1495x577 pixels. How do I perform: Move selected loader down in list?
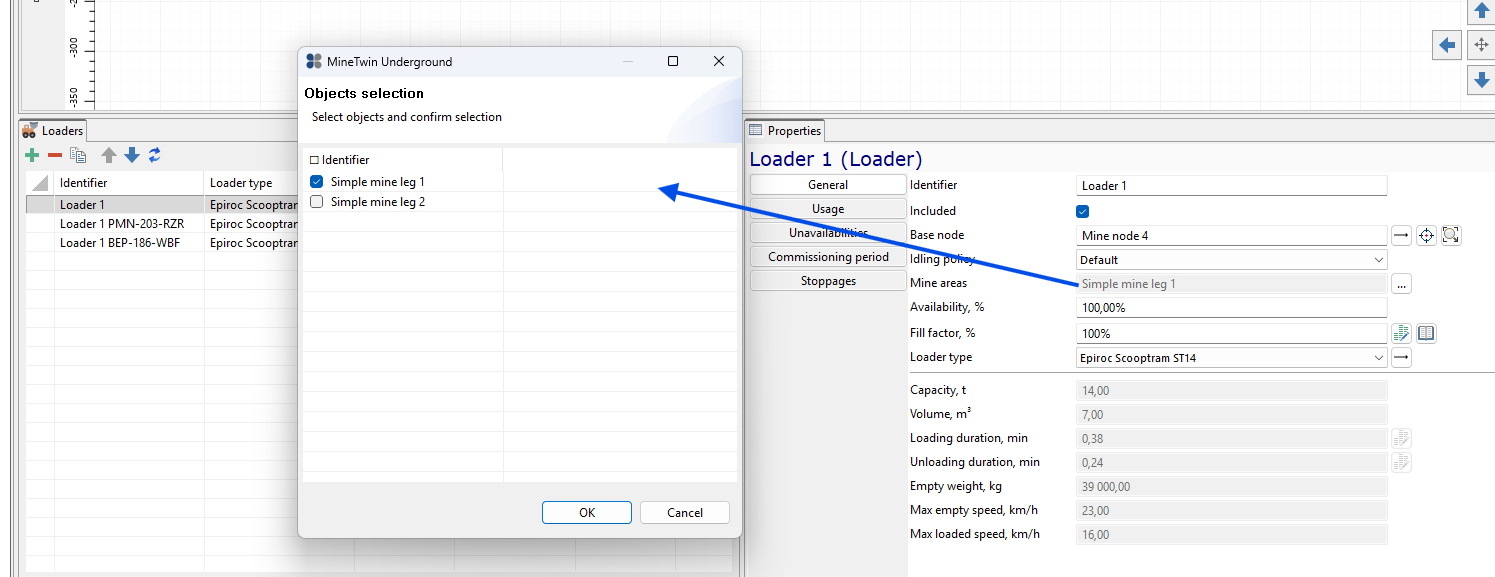click(132, 155)
